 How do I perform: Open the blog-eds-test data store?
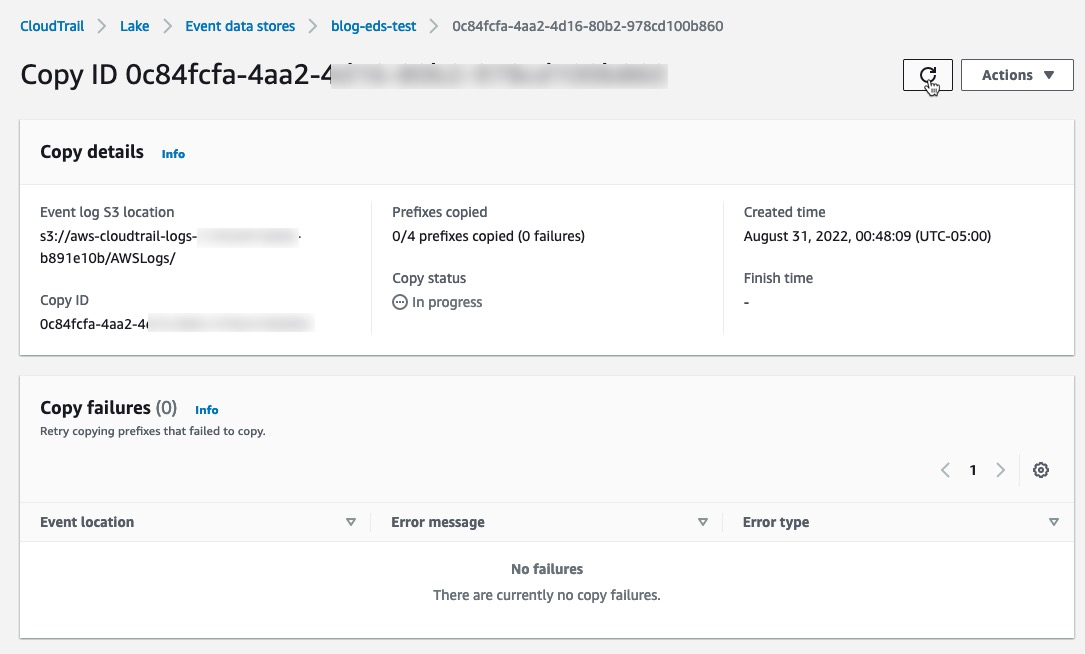coord(373,26)
